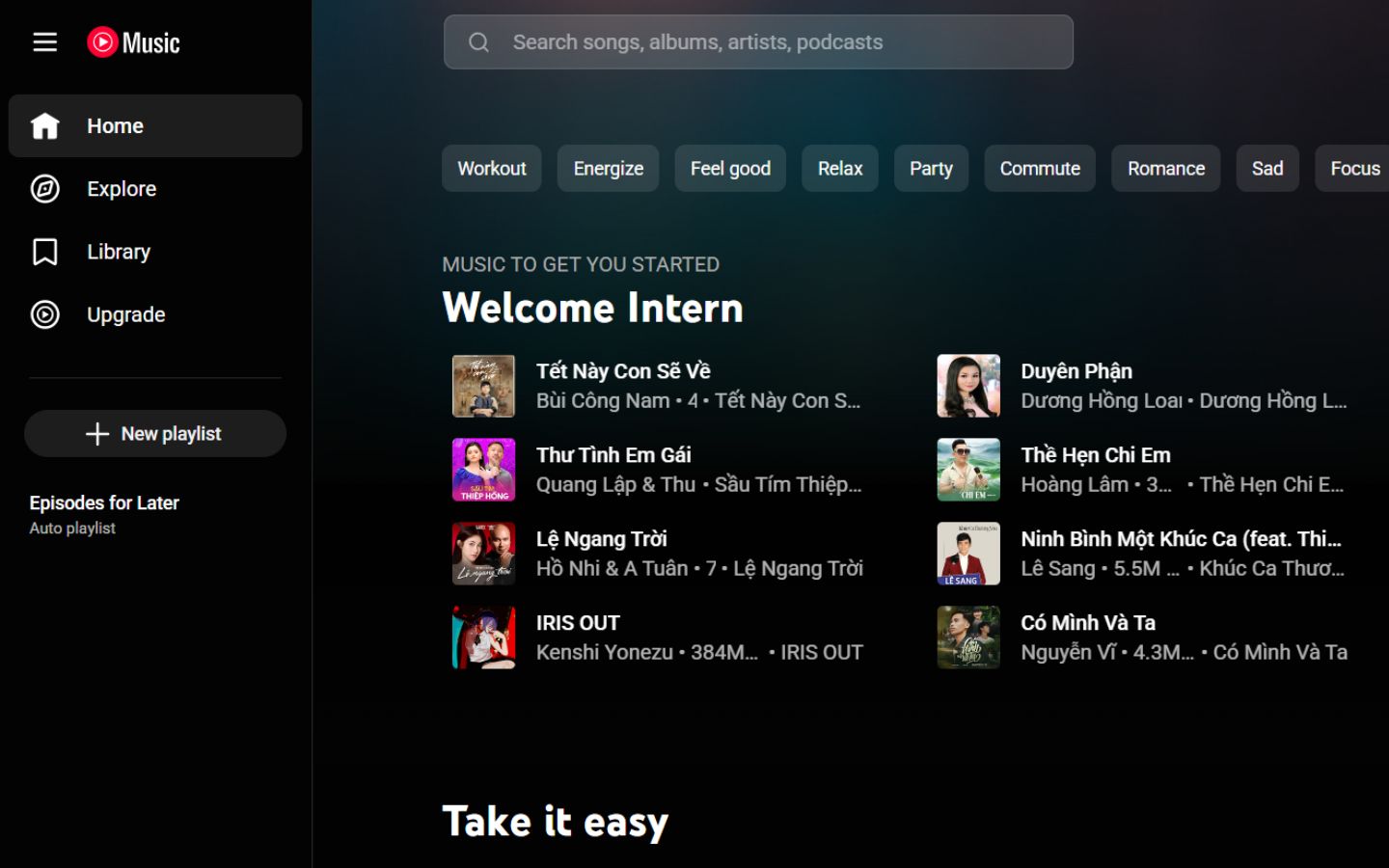
Task: Open the Explore section
Action: coord(155,189)
